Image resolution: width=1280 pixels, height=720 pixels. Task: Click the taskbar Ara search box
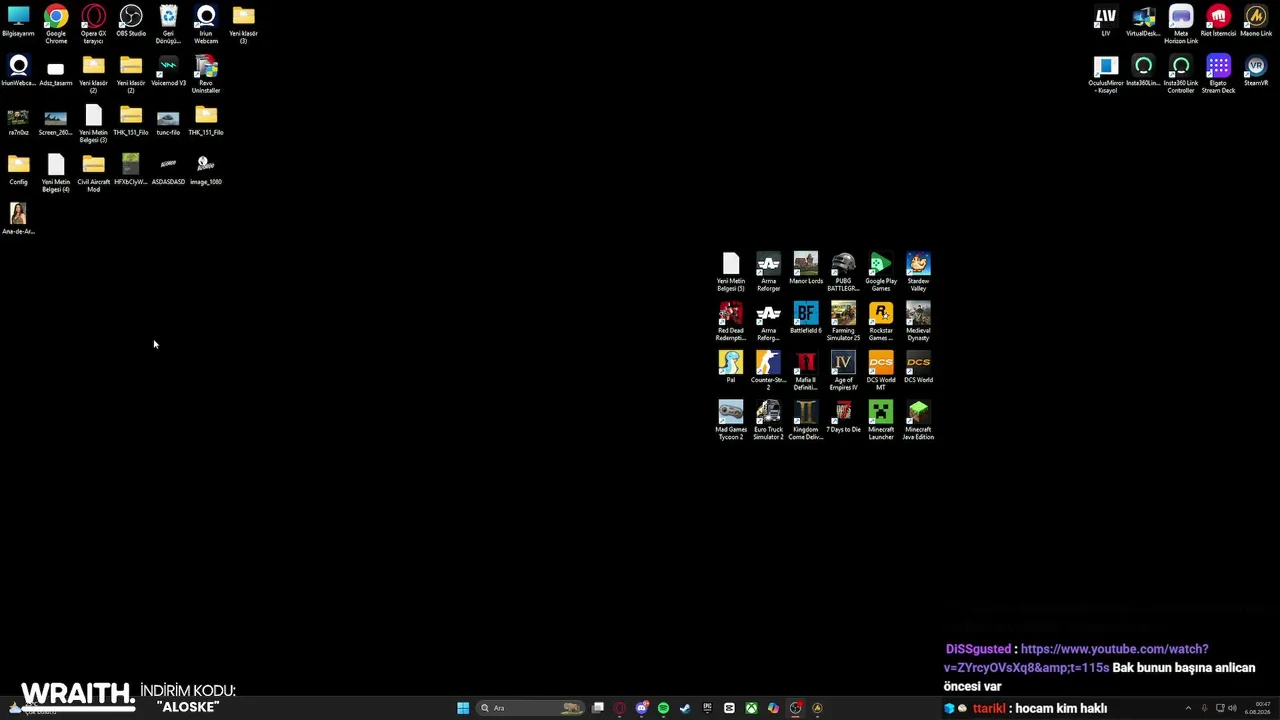point(530,708)
